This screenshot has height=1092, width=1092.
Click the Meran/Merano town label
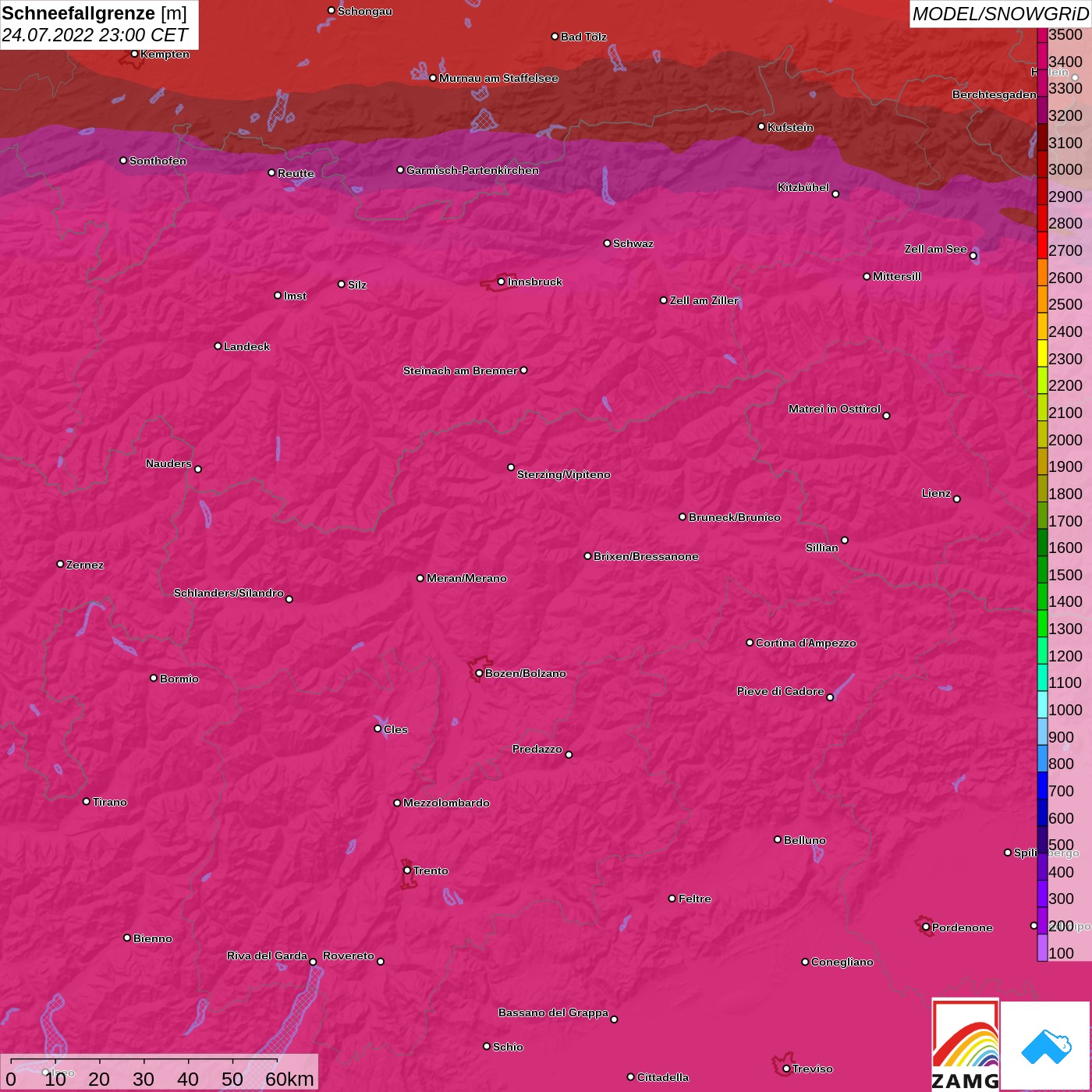[466, 578]
